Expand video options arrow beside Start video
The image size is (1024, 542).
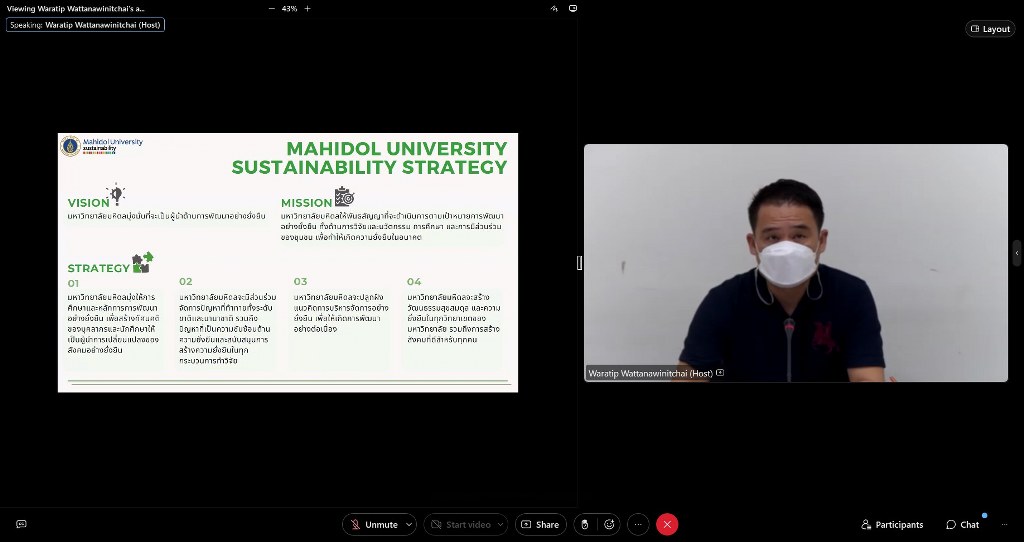(x=500, y=524)
